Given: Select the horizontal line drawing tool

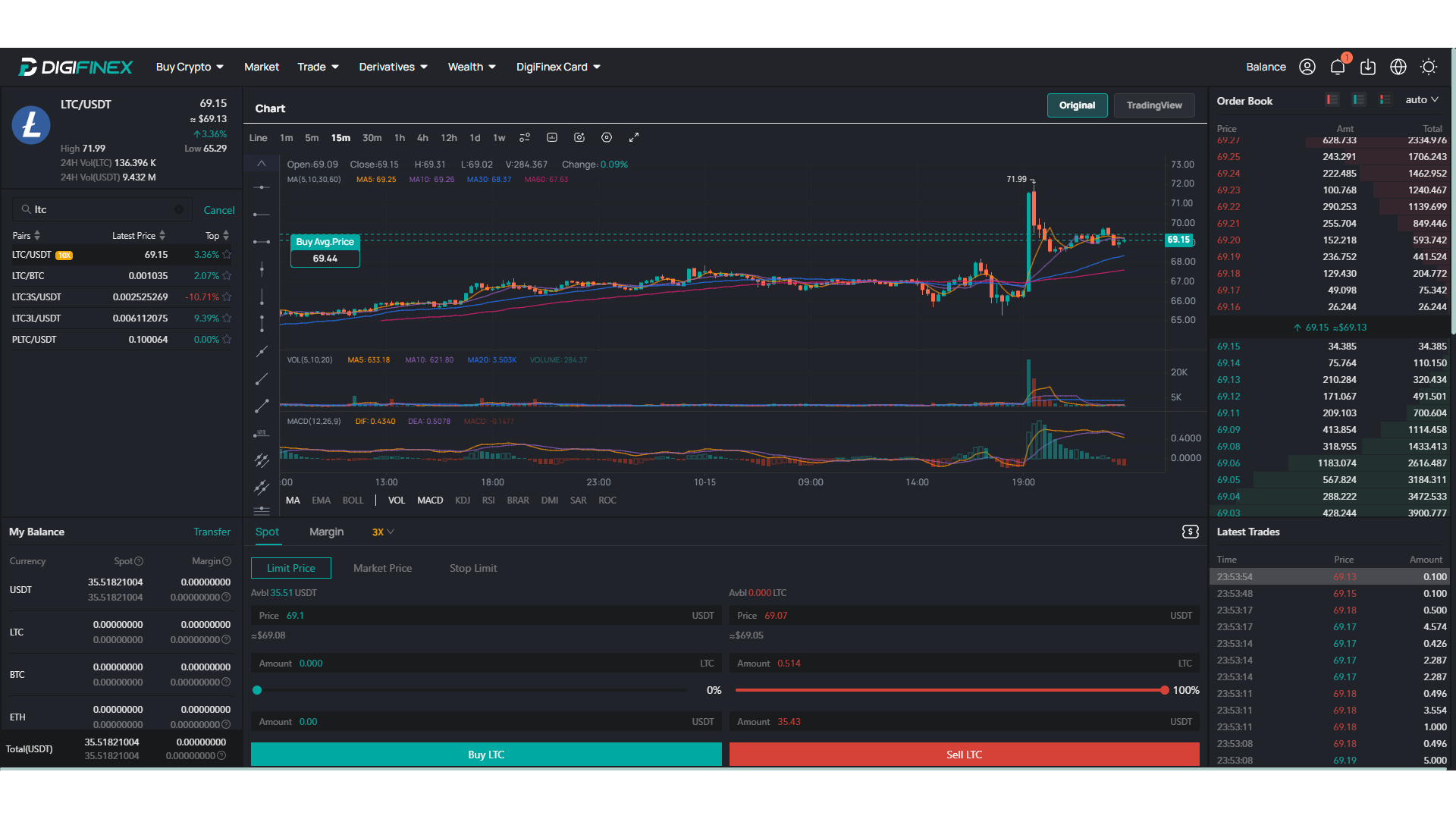Looking at the screenshot, I should click(x=262, y=187).
